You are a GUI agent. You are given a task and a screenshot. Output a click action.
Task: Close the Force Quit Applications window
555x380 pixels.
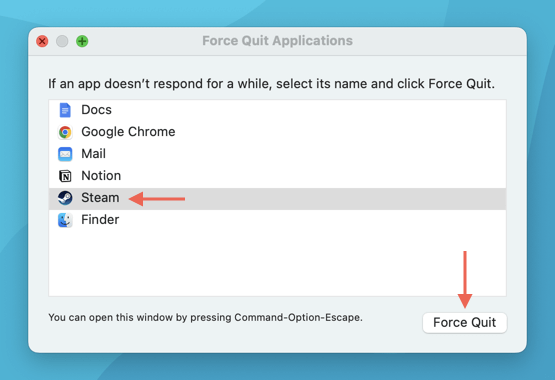[42, 41]
